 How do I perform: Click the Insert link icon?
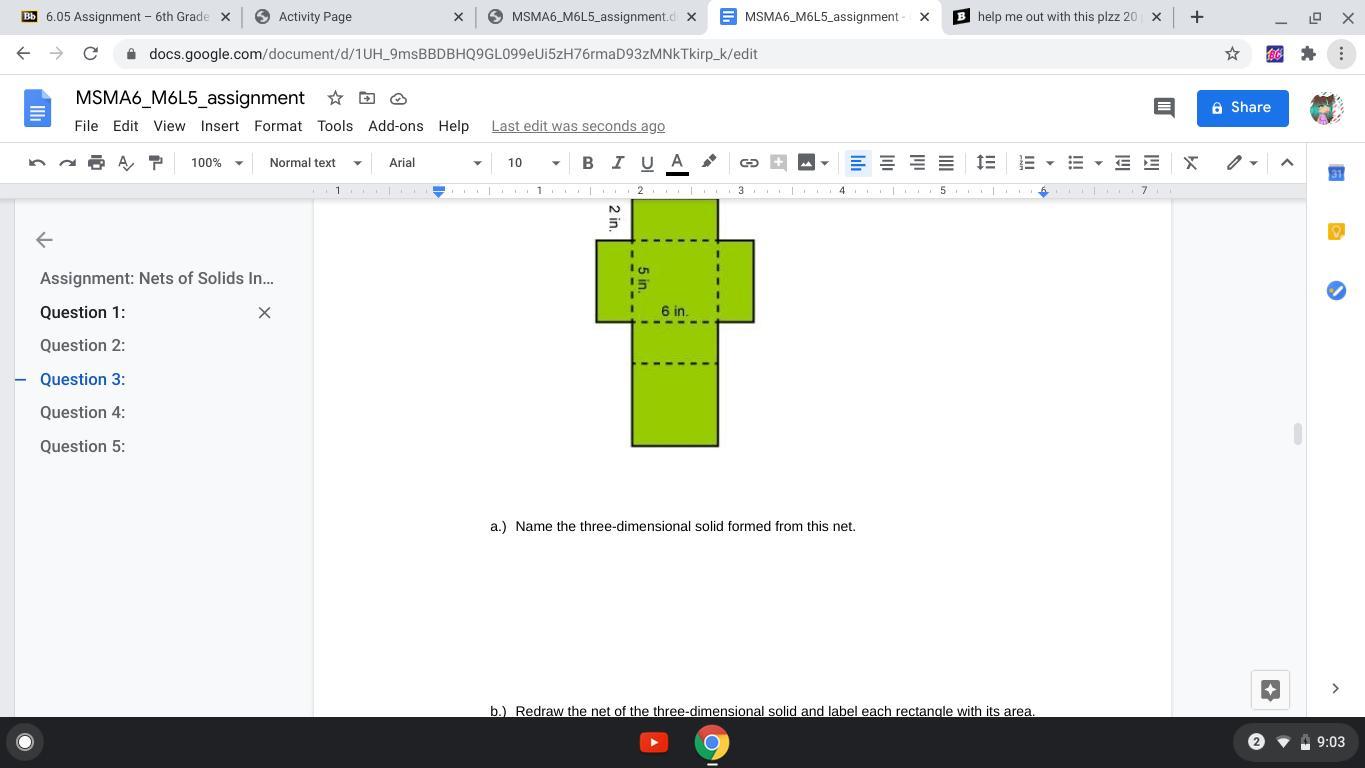[748, 163]
